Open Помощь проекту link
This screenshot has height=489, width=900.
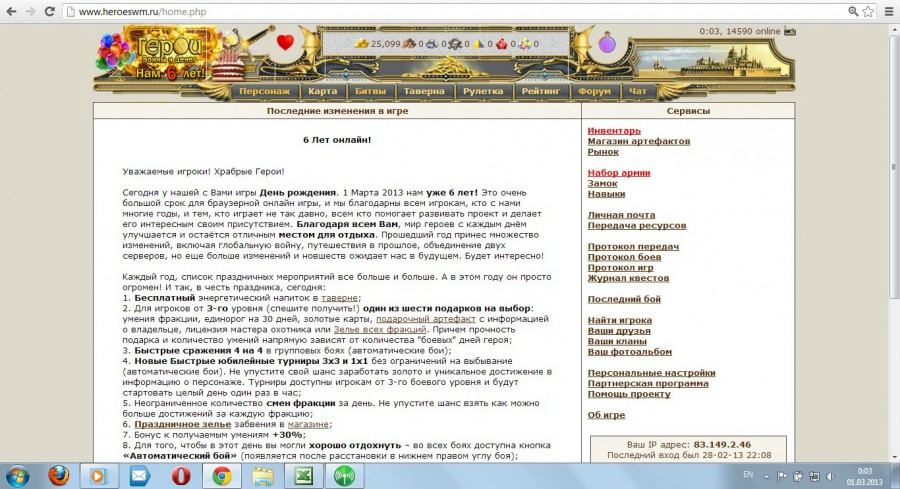[x=629, y=394]
